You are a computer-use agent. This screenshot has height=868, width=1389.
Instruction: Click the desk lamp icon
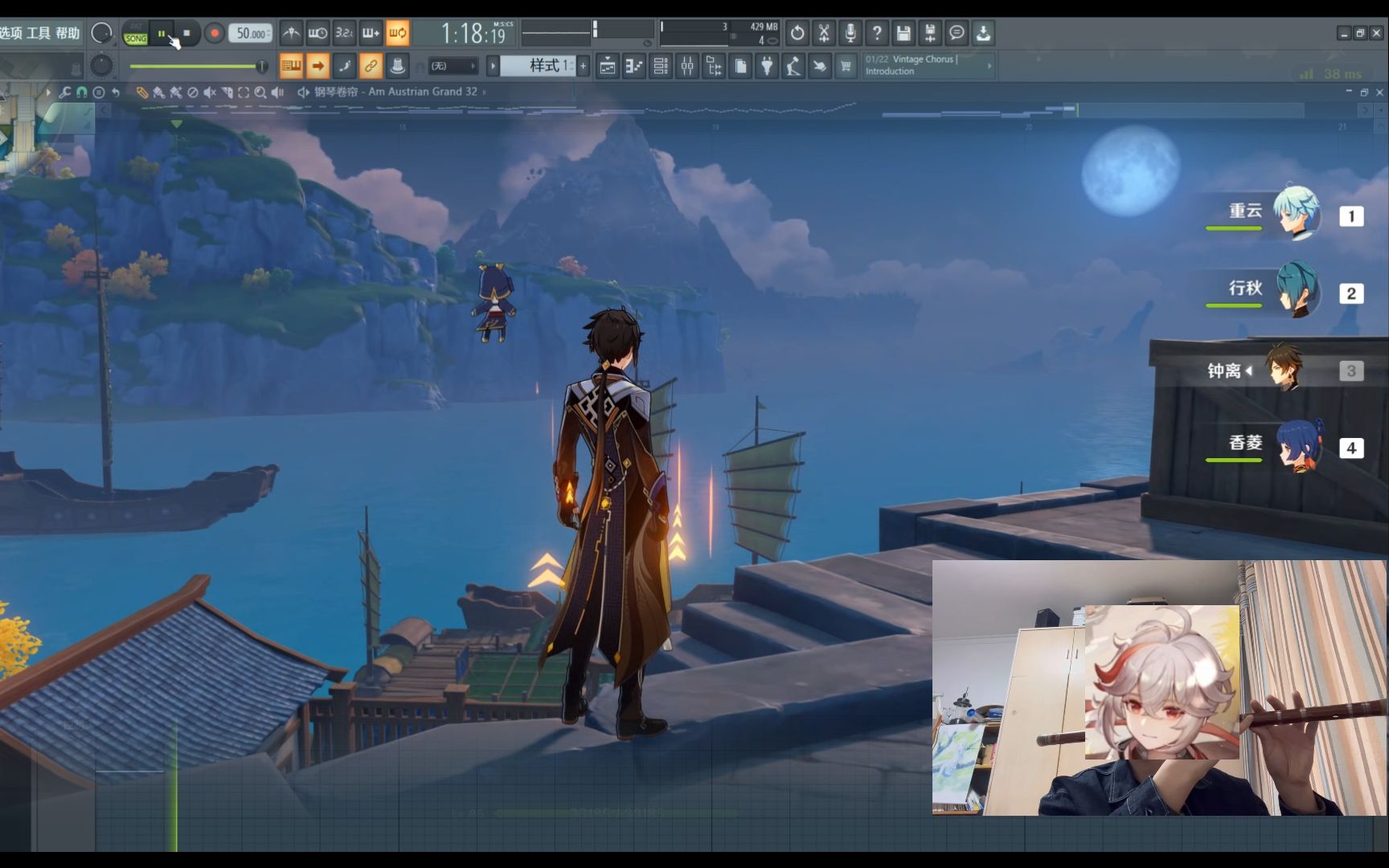(x=793, y=66)
